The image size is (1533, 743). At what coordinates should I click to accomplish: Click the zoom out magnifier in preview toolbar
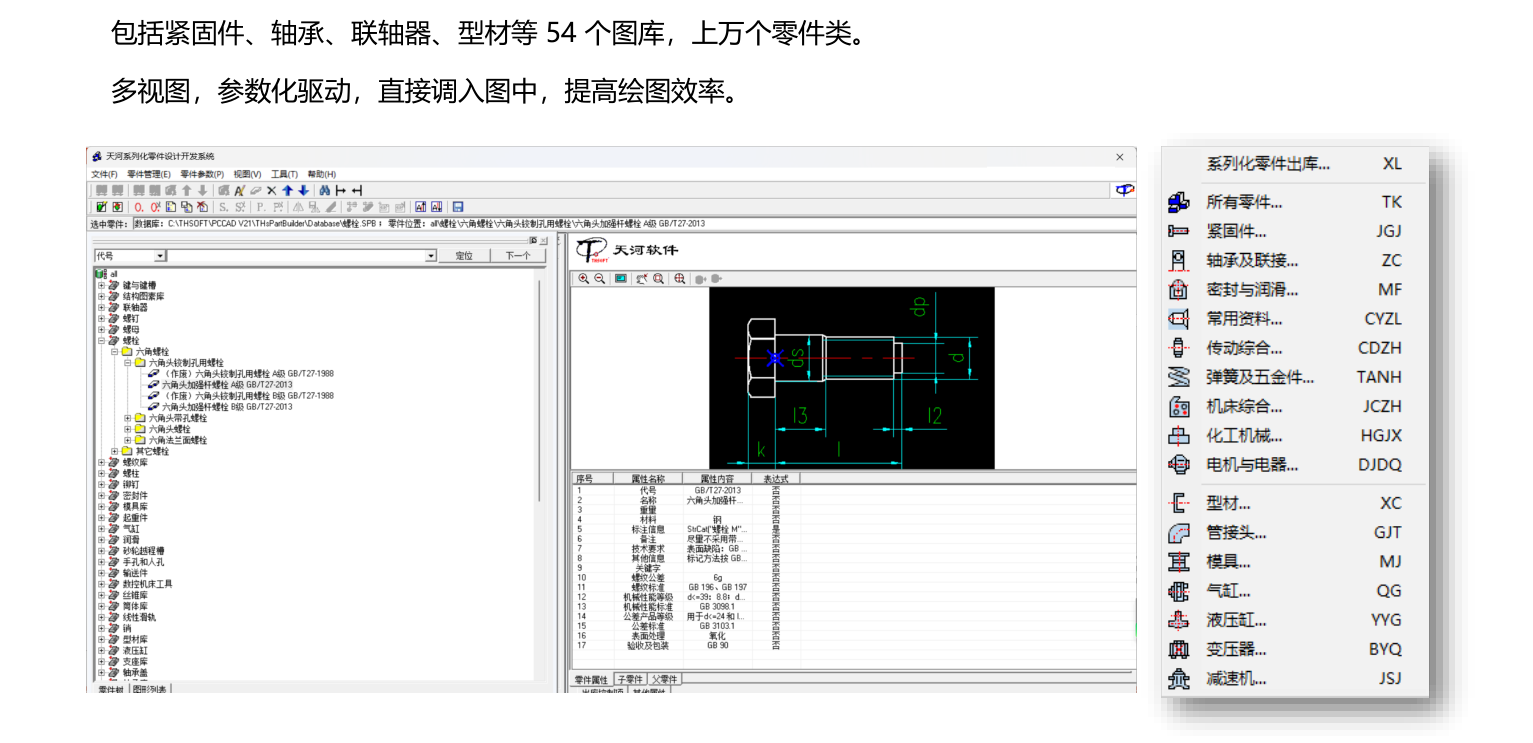pyautogui.click(x=600, y=279)
